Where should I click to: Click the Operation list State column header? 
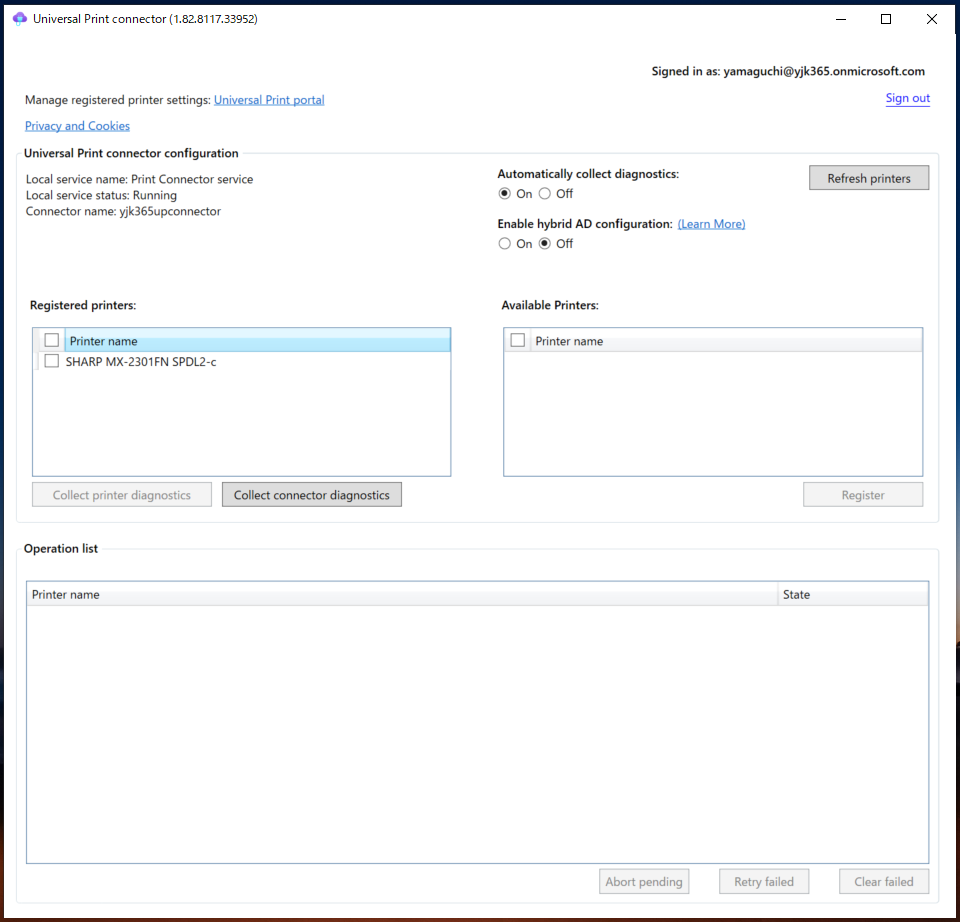pos(853,594)
